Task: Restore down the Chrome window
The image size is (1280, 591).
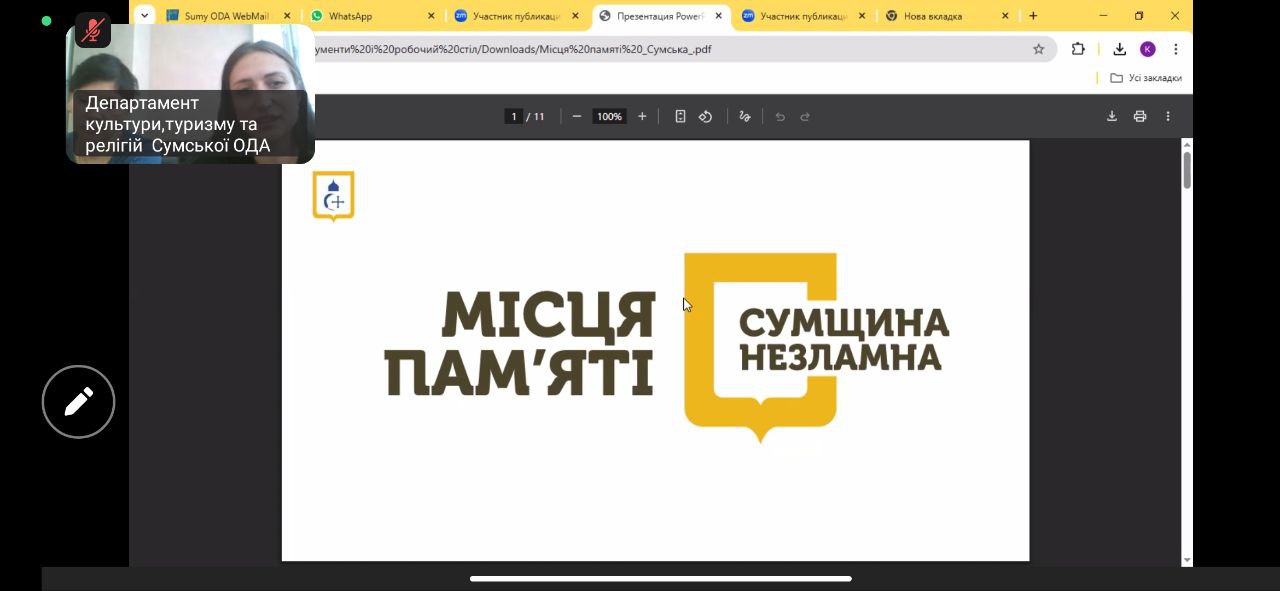Action: point(1139,16)
